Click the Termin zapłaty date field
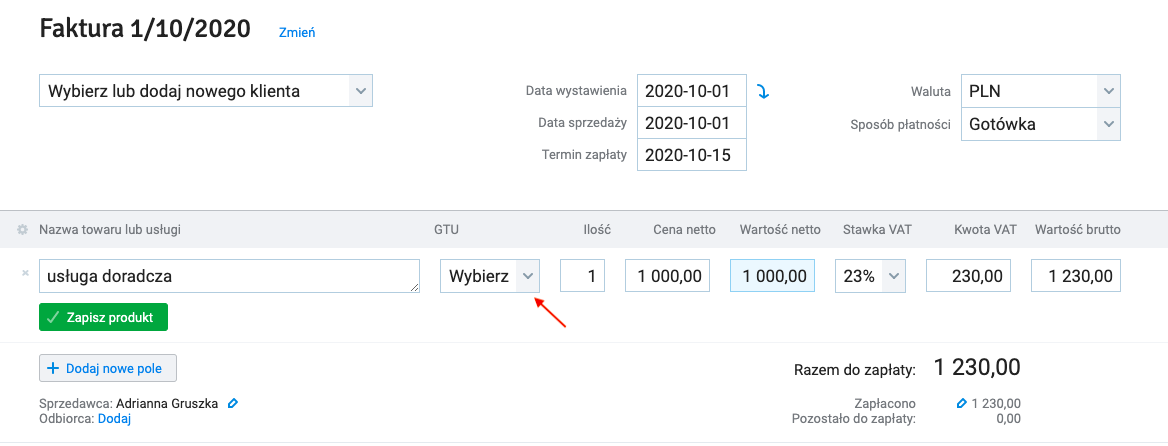This screenshot has height=446, width=1168. [x=692, y=155]
